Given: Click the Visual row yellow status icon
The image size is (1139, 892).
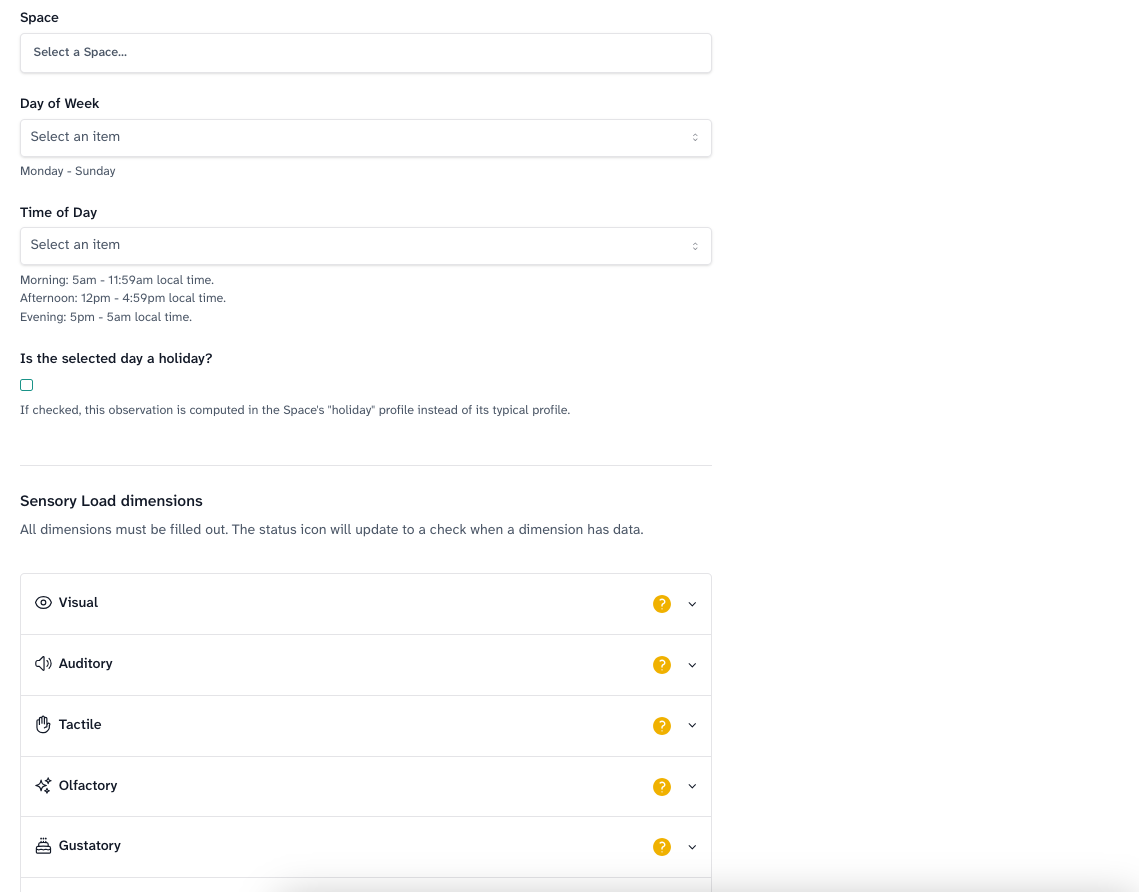Looking at the screenshot, I should 661,604.
